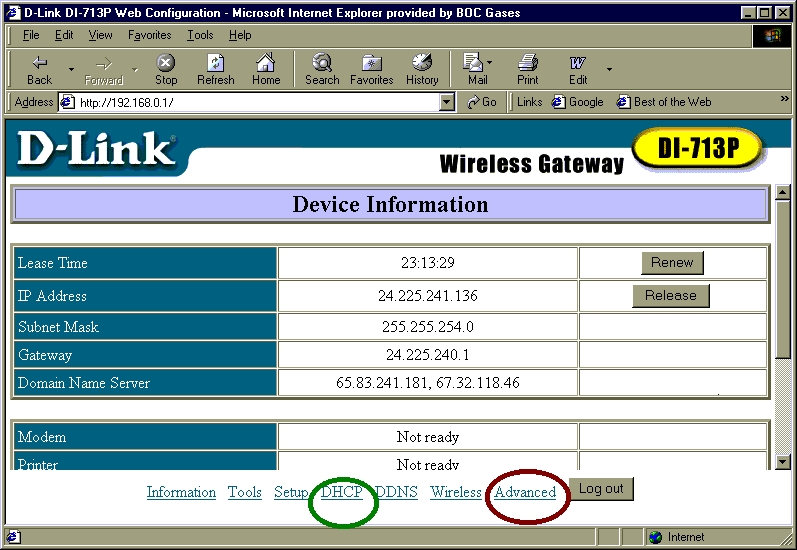Viewport: 797px width, 550px height.
Task: Refresh the page using the toolbar icon
Action: coord(215,64)
